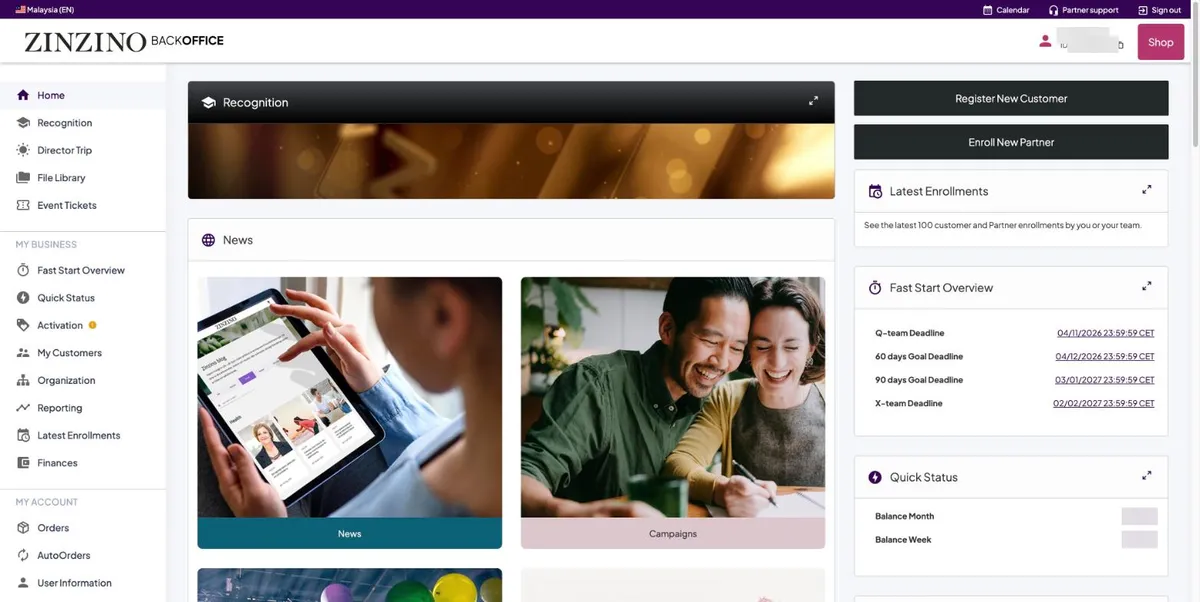Image resolution: width=1200 pixels, height=602 pixels.
Task: Click the golden Recognition banner image
Action: pyautogui.click(x=511, y=161)
